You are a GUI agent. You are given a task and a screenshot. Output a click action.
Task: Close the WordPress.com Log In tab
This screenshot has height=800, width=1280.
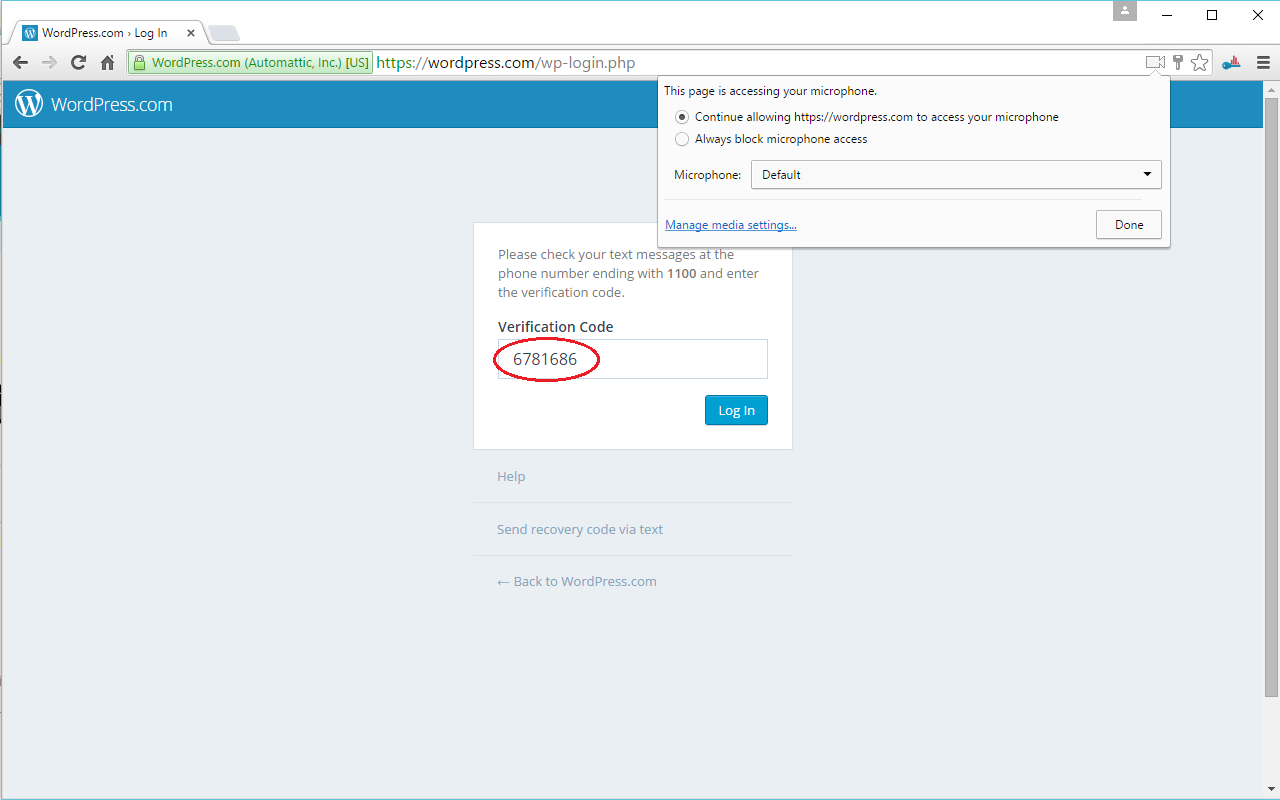[x=191, y=33]
